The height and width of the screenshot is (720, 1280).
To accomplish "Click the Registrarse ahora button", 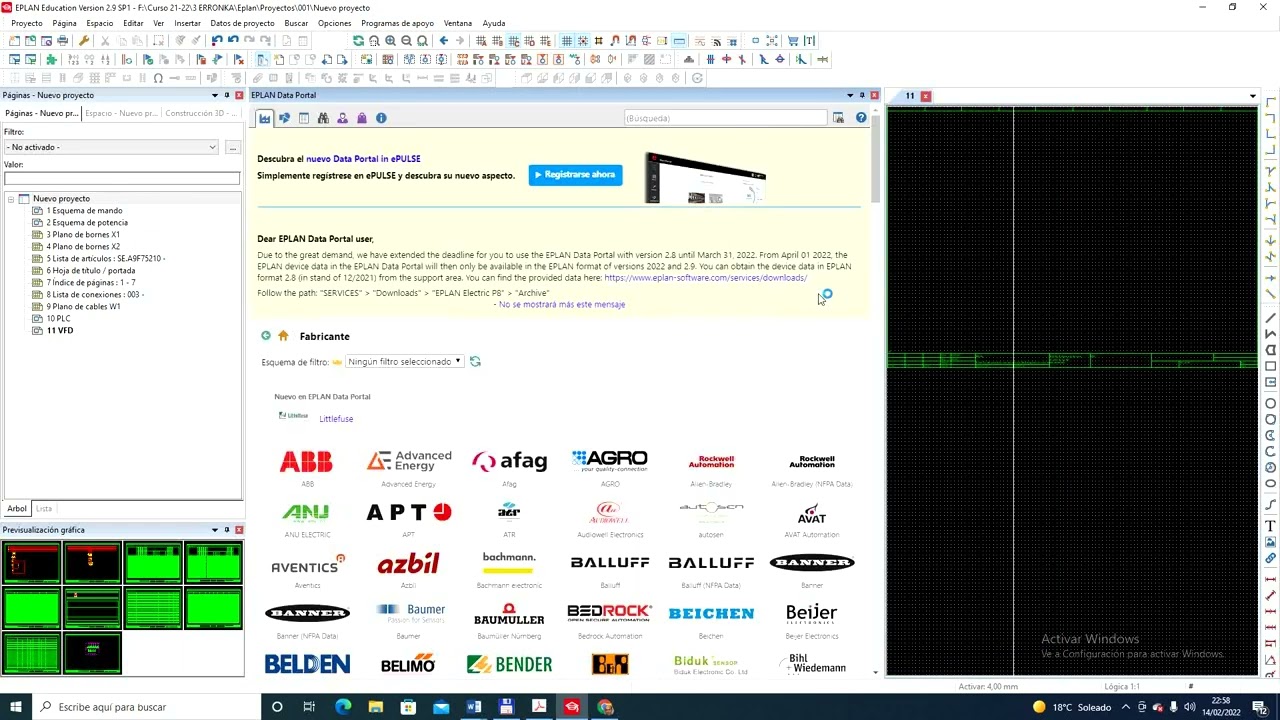I will (575, 175).
